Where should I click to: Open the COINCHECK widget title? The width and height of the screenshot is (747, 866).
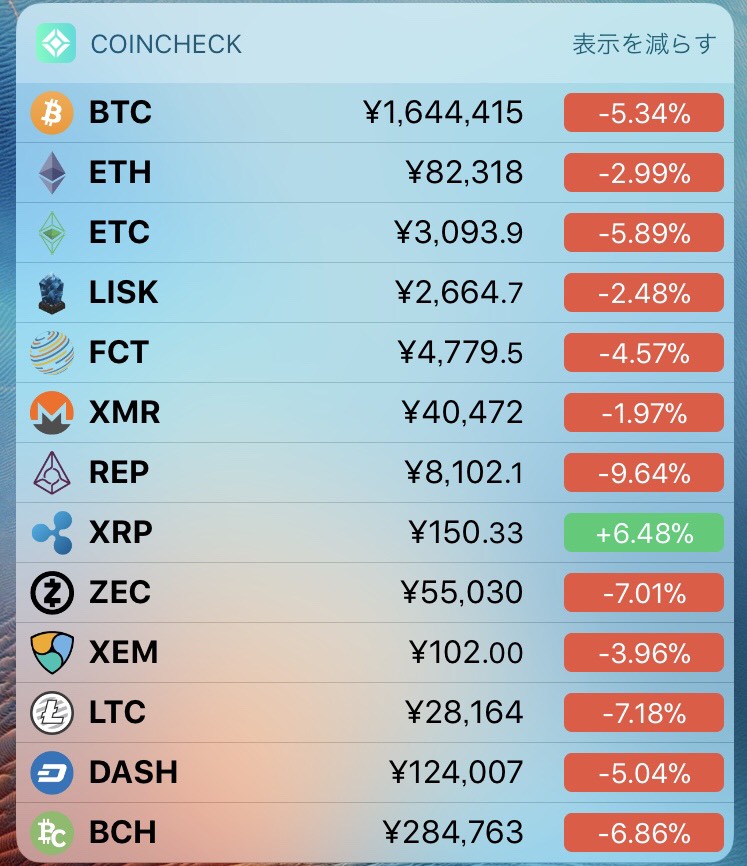click(166, 44)
